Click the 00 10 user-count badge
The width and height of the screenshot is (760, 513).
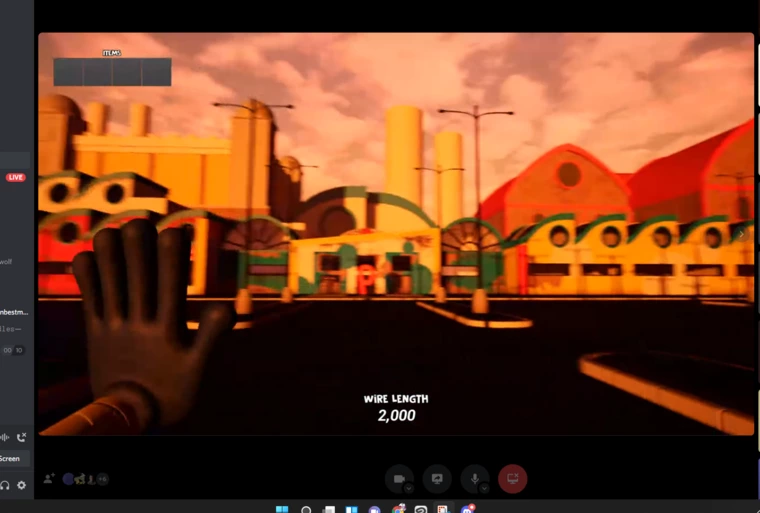[x=13, y=350]
